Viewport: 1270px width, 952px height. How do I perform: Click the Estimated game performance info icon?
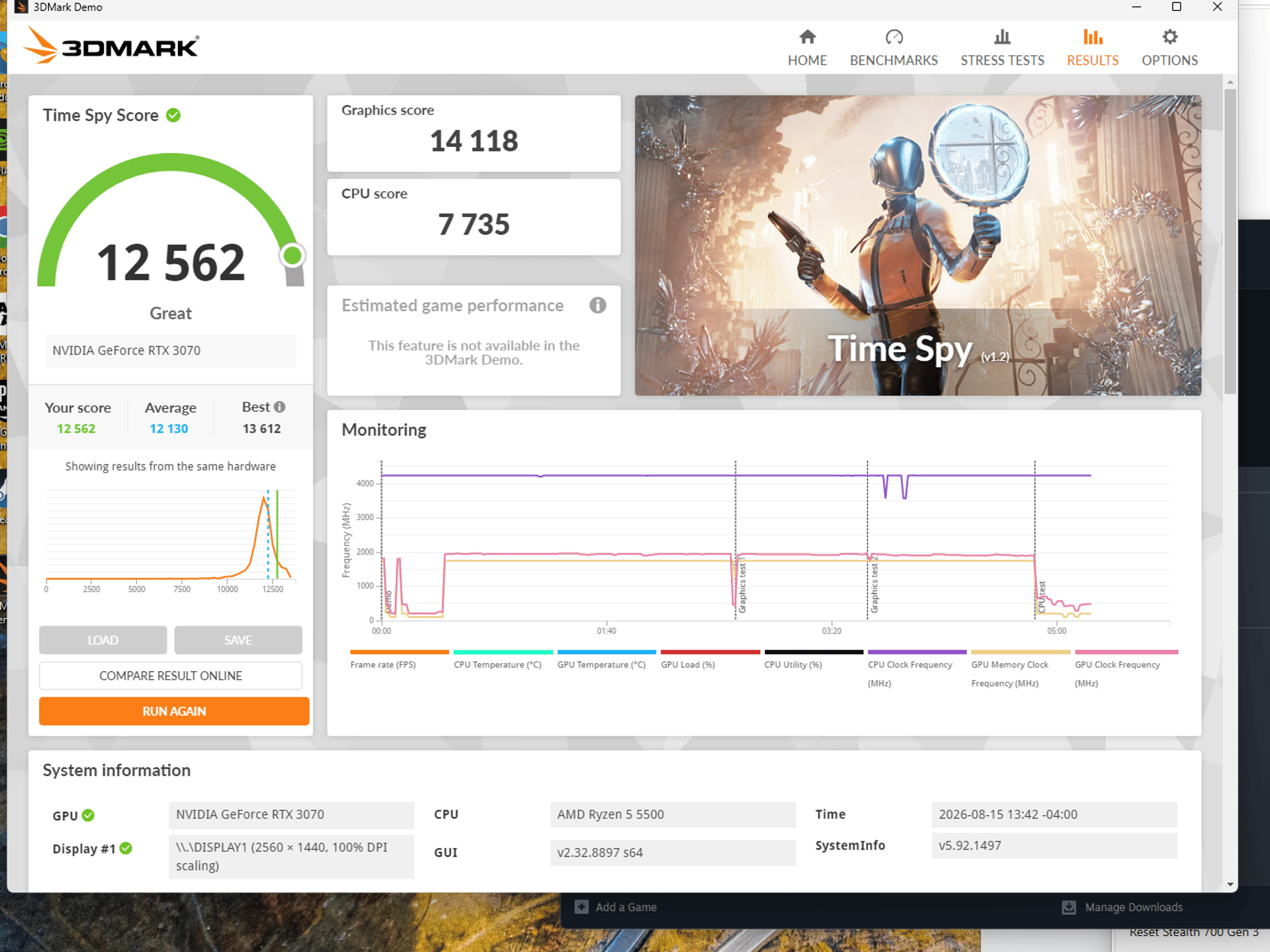coord(597,305)
